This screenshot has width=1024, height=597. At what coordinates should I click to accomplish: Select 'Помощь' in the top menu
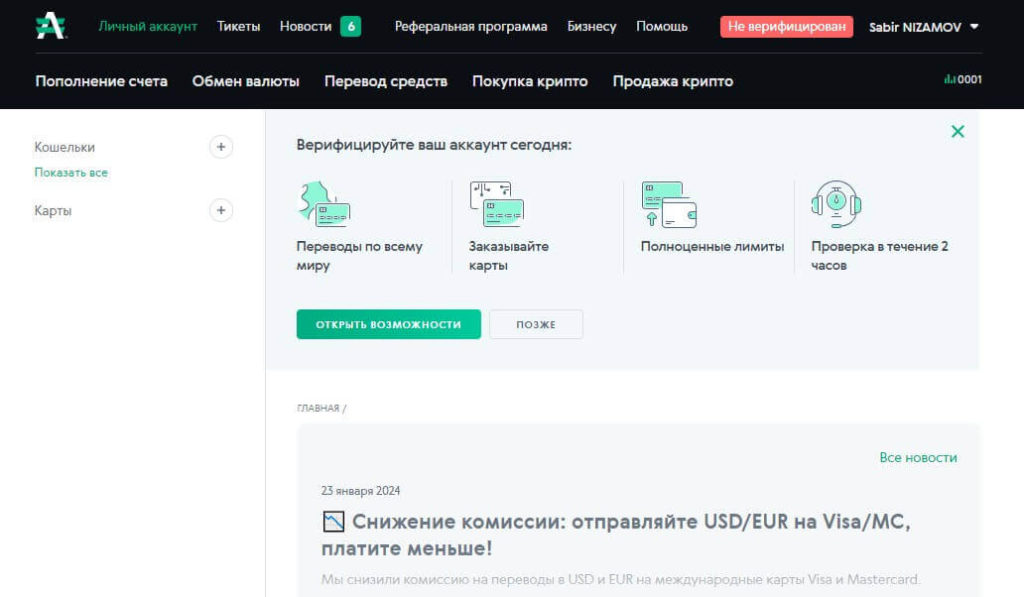661,25
